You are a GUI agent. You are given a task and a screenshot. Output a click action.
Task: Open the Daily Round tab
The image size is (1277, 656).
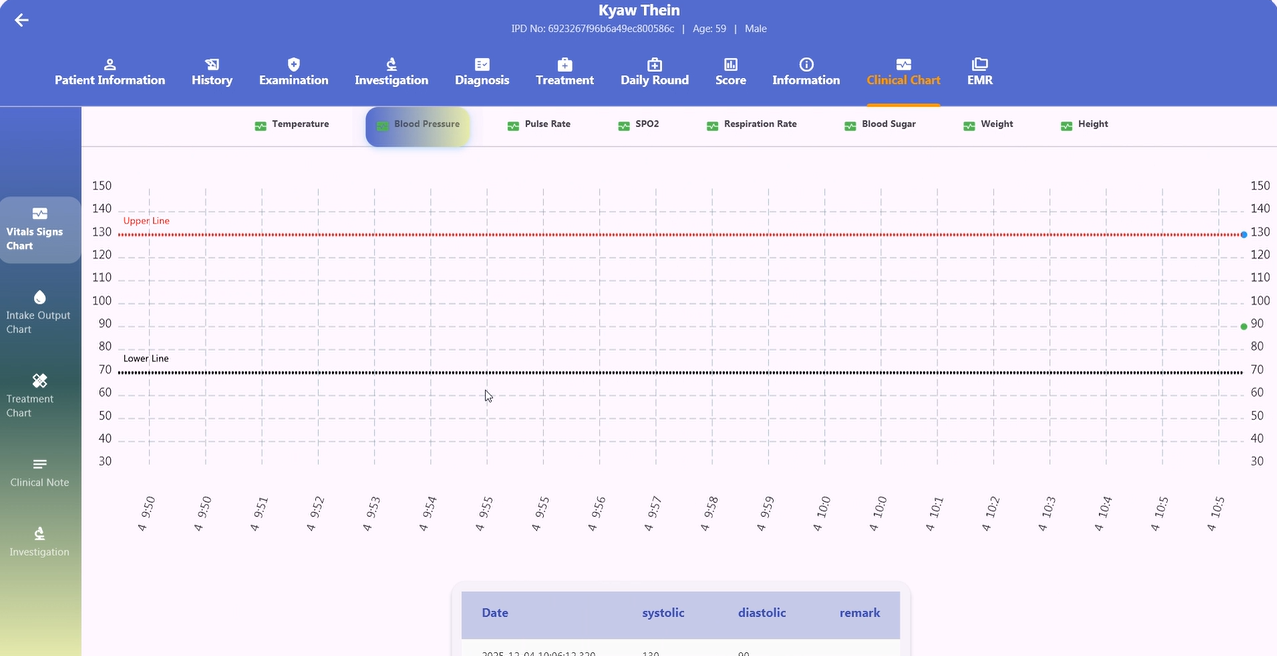coord(654,72)
